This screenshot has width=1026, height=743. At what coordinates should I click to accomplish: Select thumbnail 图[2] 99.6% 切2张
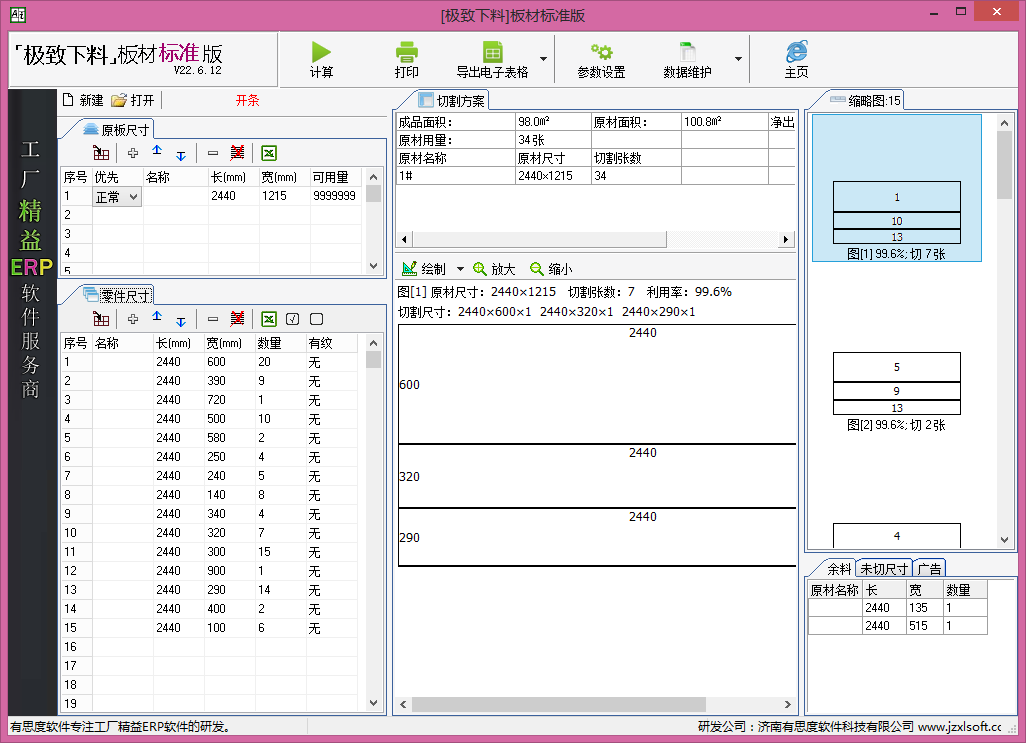(x=896, y=391)
